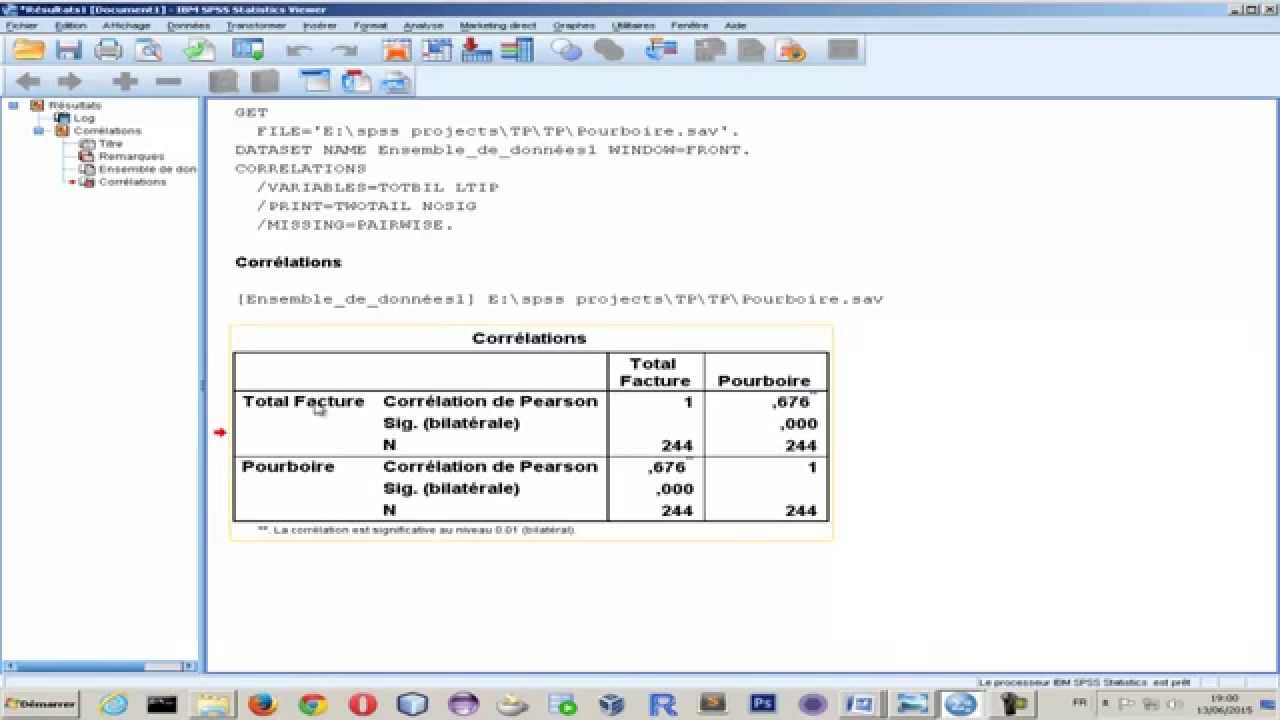Click the Select last output icon
1280x720 pixels.
pos(661,50)
